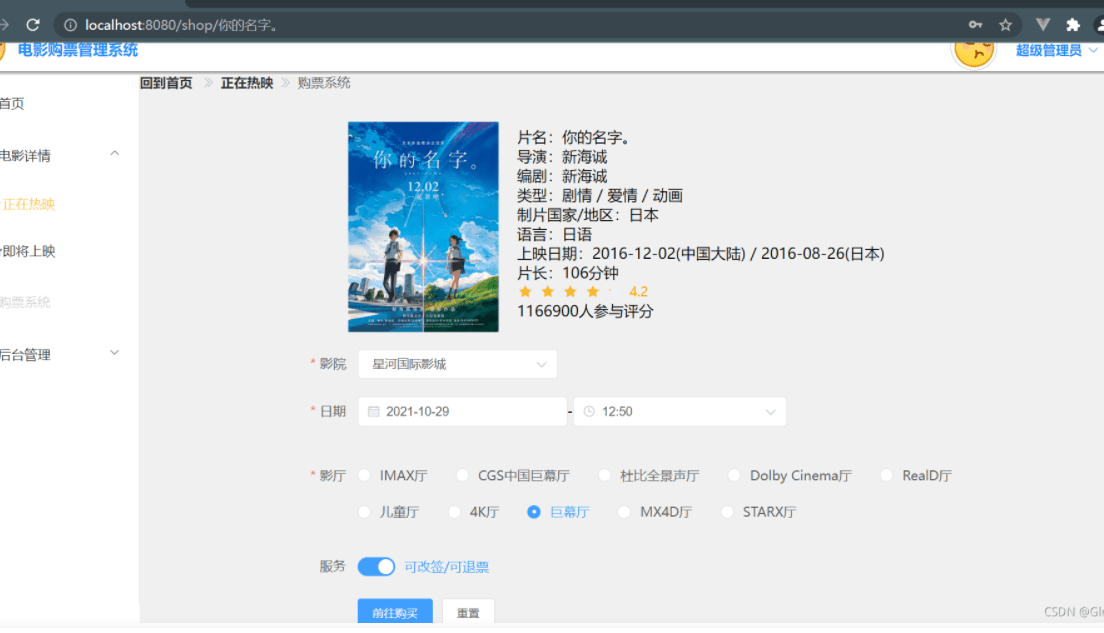
Task: Open the 12:50 time dropdown
Action: (x=679, y=411)
